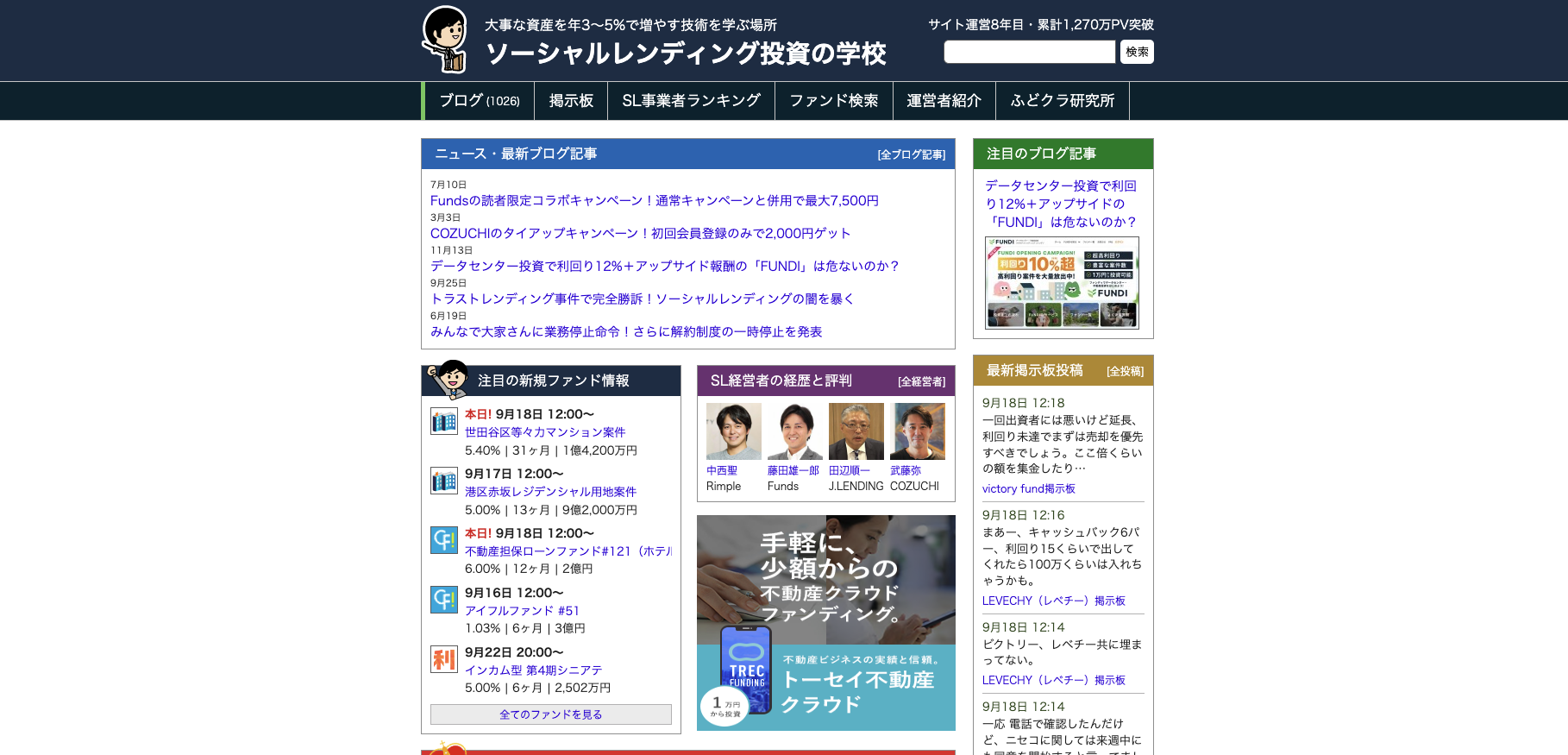Open ファンド検索 in the navigation bar
Viewport: 1568px width, 755px height.
(x=833, y=101)
